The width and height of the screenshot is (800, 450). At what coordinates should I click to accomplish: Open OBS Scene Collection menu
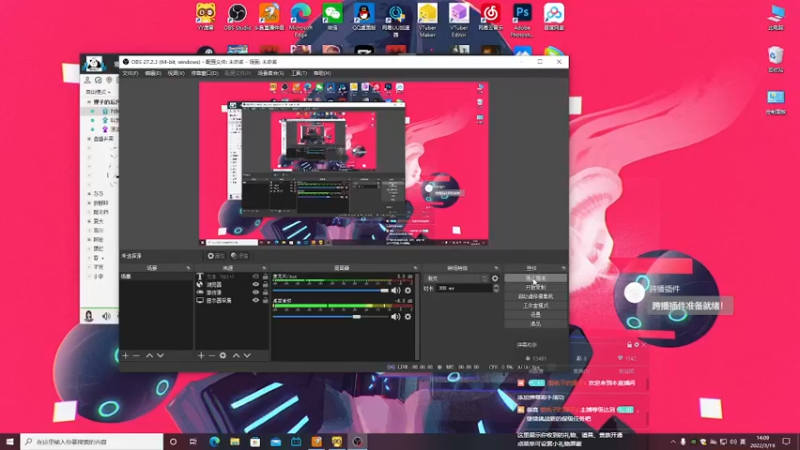(x=271, y=73)
